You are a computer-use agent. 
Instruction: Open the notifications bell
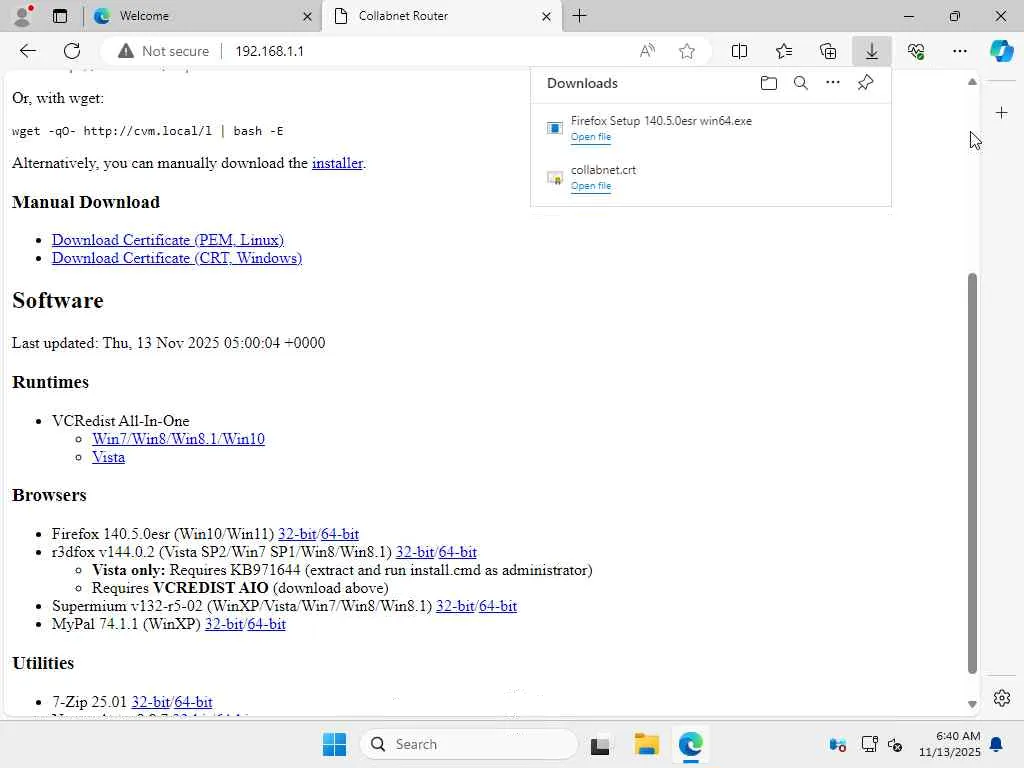pyautogui.click(x=997, y=744)
